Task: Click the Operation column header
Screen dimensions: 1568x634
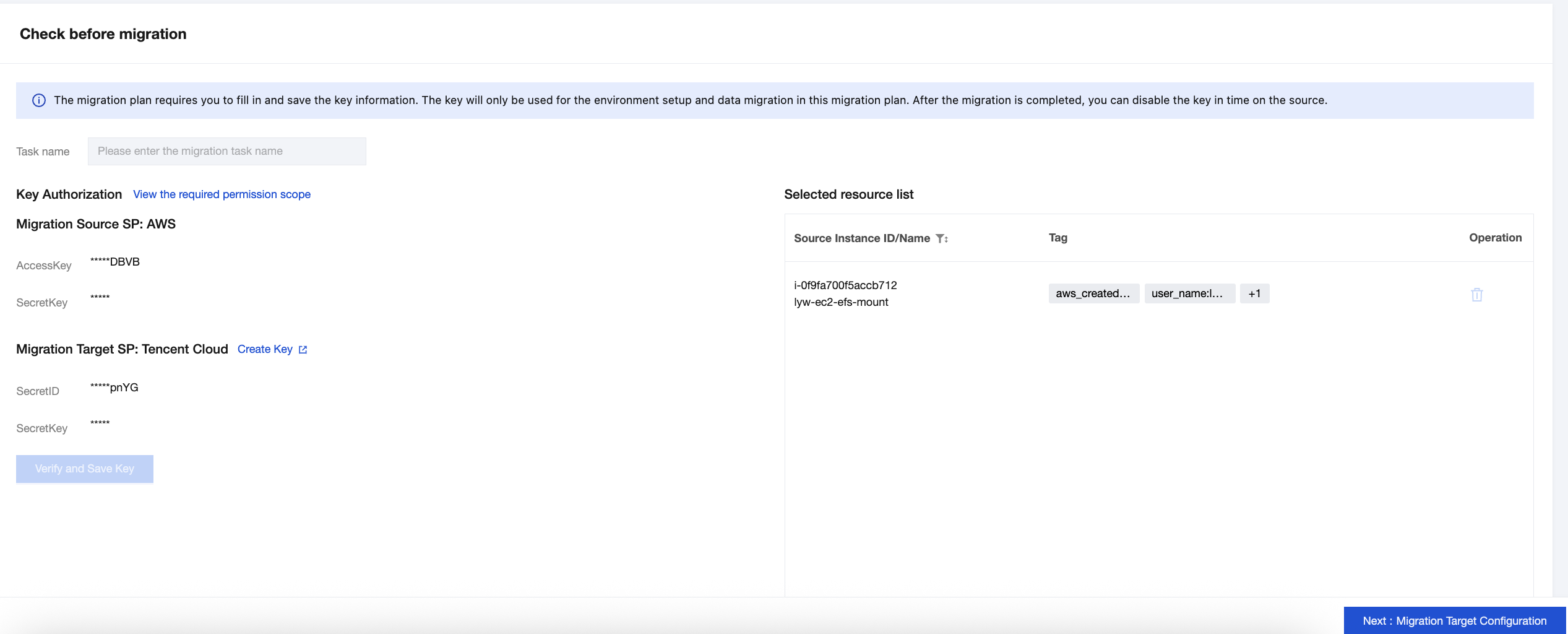Action: click(x=1495, y=238)
